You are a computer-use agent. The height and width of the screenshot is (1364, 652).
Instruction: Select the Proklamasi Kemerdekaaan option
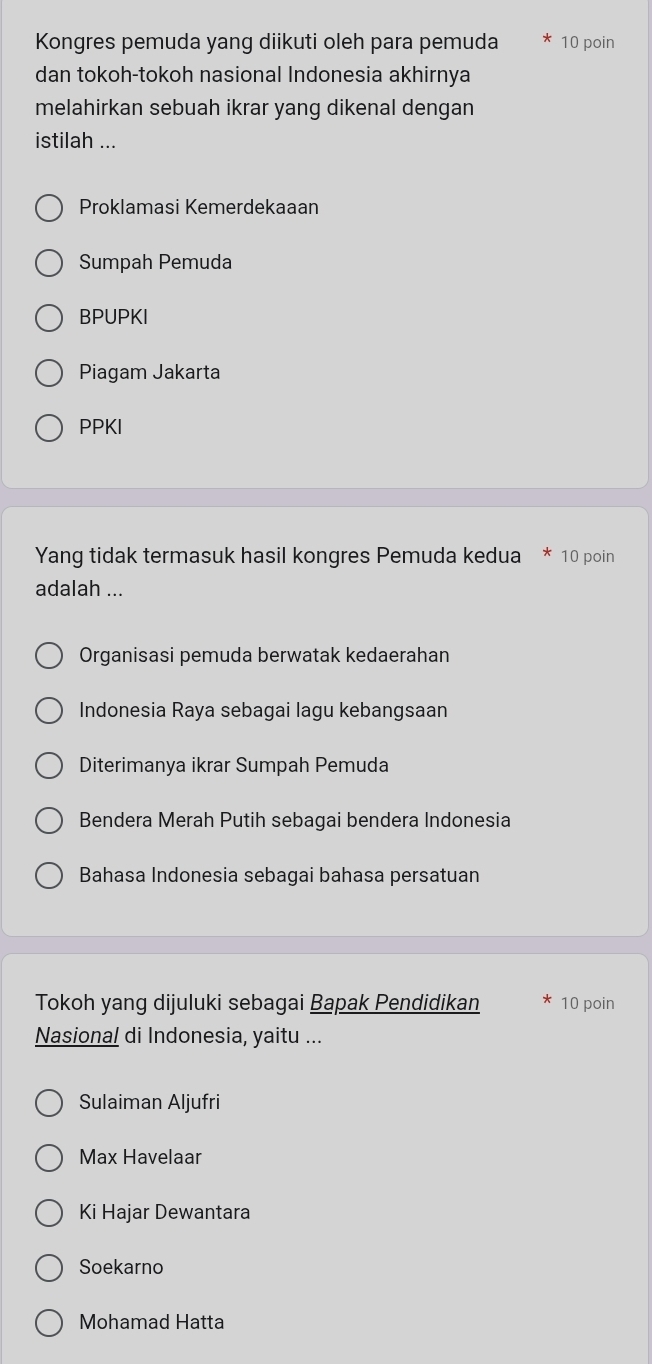(48, 208)
